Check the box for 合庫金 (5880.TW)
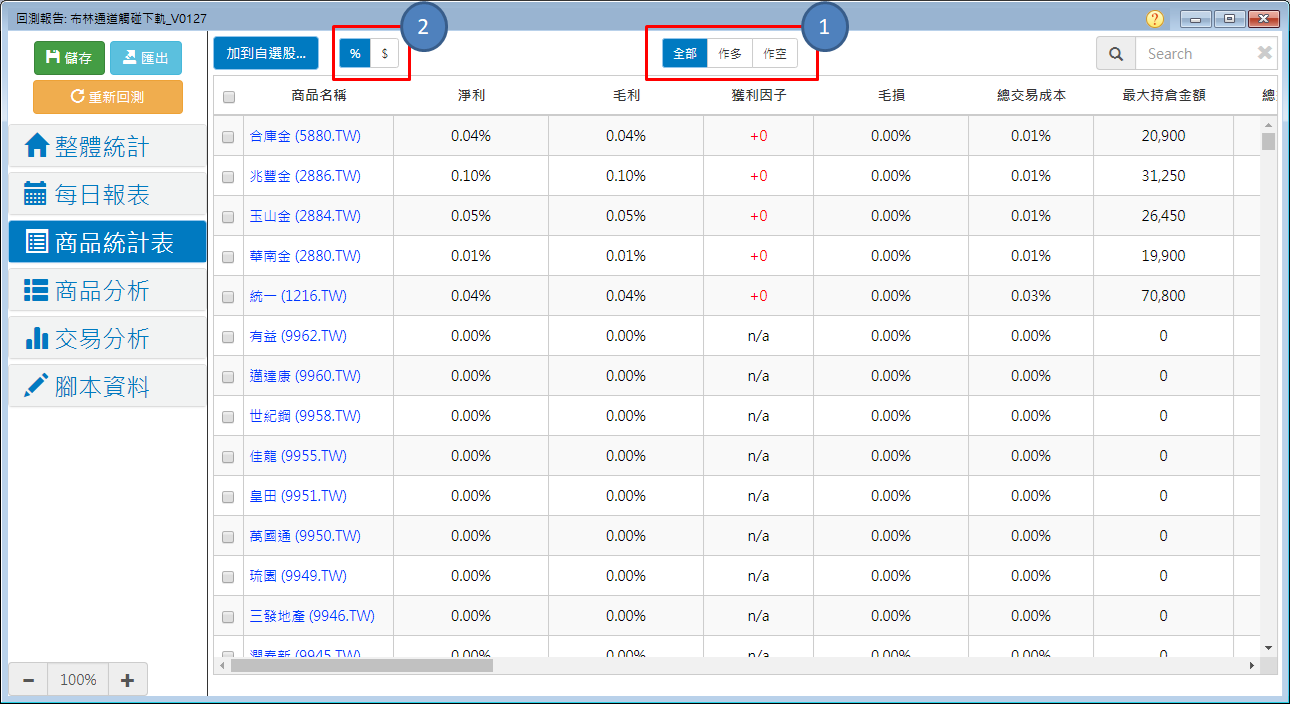The height and width of the screenshot is (704, 1290). (x=229, y=137)
